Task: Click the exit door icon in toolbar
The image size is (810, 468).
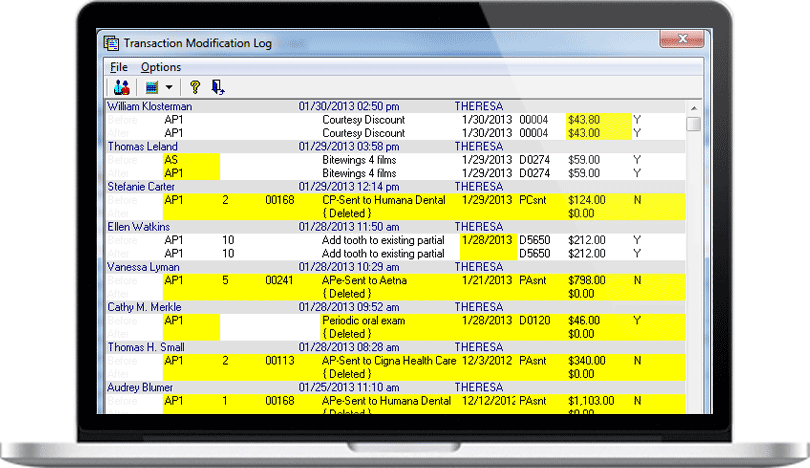Action: click(x=217, y=87)
